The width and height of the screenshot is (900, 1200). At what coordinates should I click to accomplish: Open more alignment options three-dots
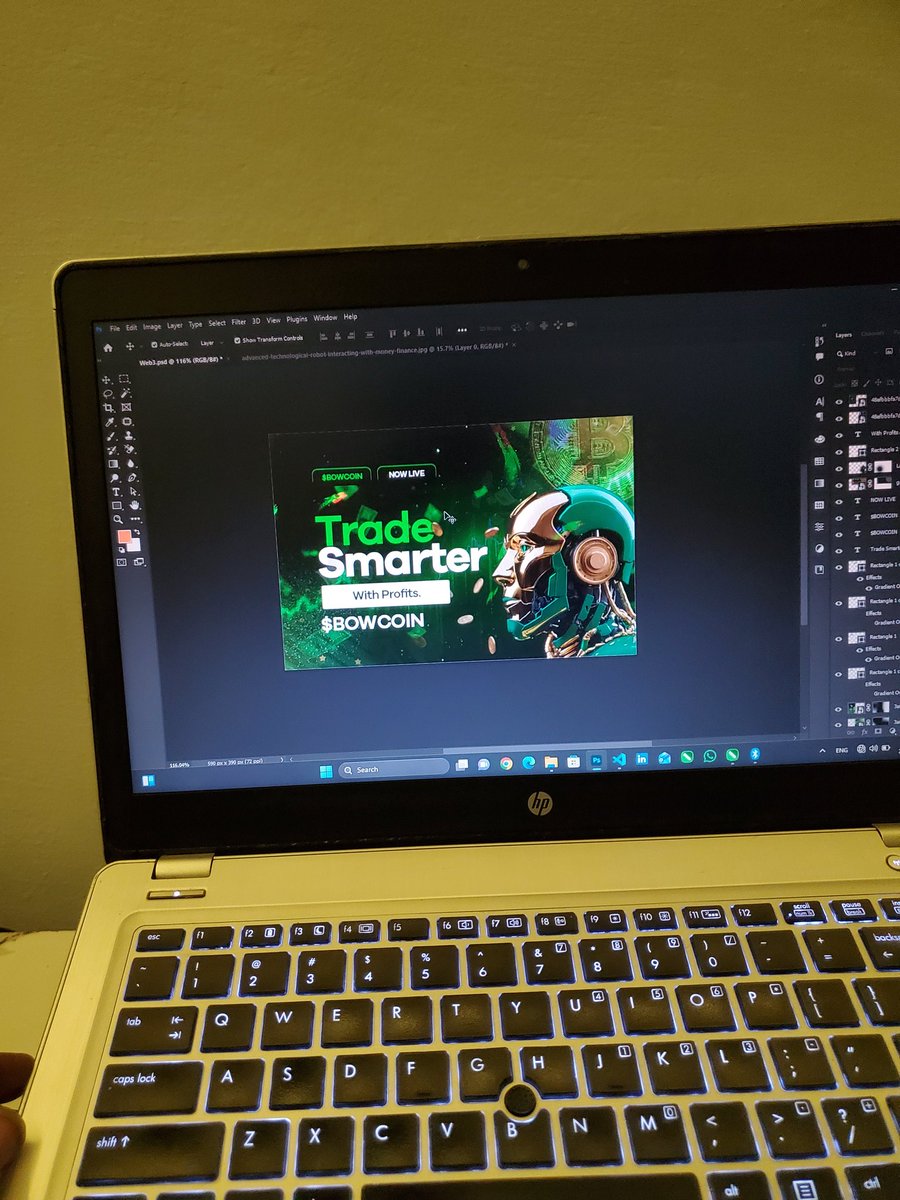[x=462, y=330]
